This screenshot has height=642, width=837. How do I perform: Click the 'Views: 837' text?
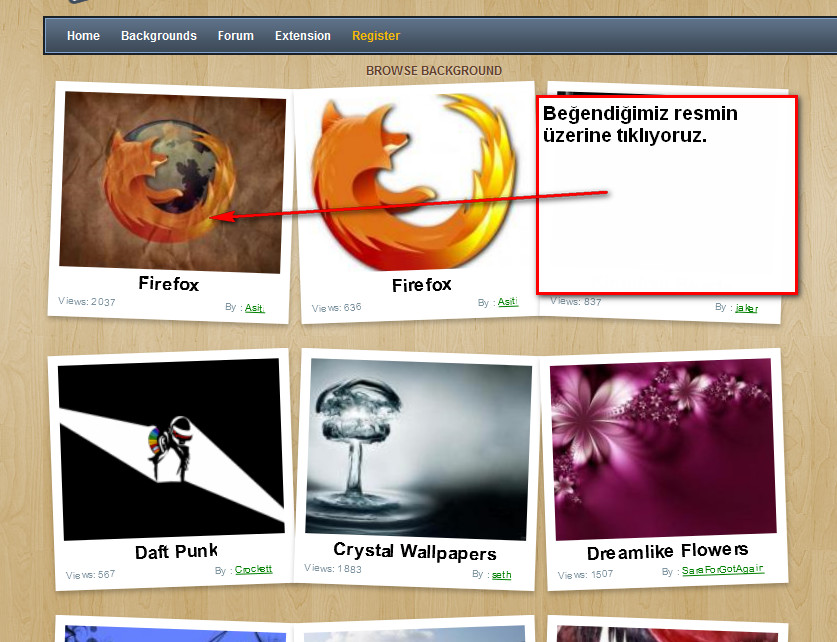click(576, 302)
